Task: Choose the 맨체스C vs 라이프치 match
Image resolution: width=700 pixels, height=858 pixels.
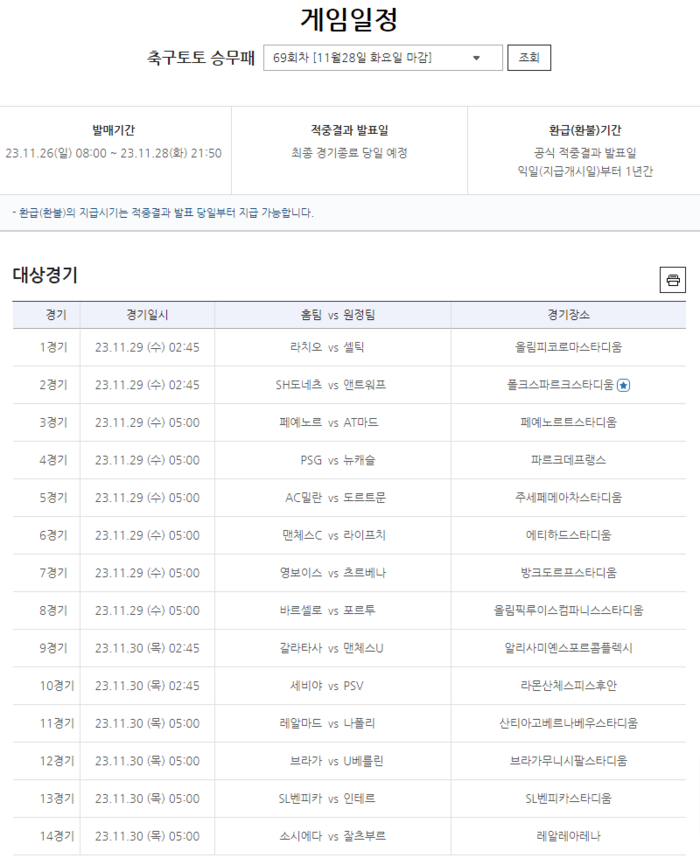Action: pyautogui.click(x=332, y=535)
